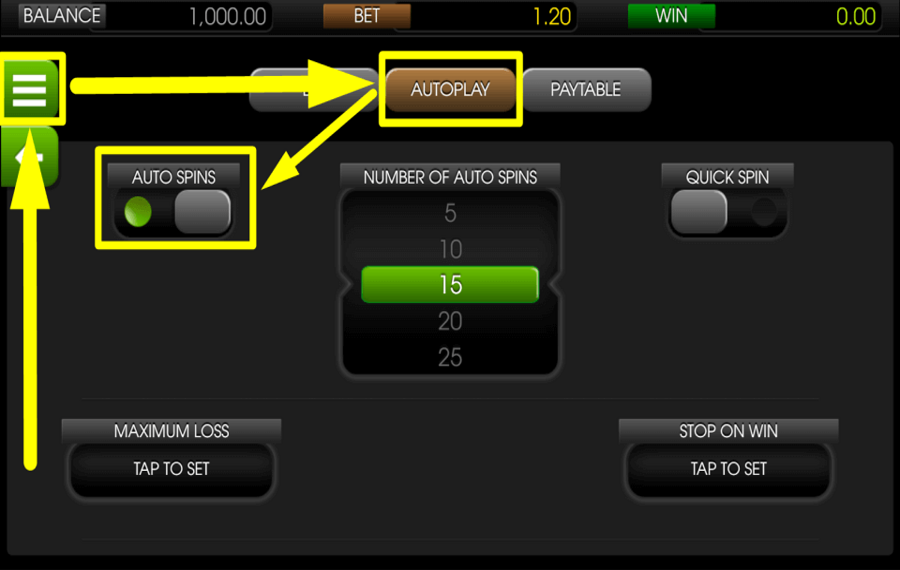Switch to the Autoplay tab

coord(451,90)
